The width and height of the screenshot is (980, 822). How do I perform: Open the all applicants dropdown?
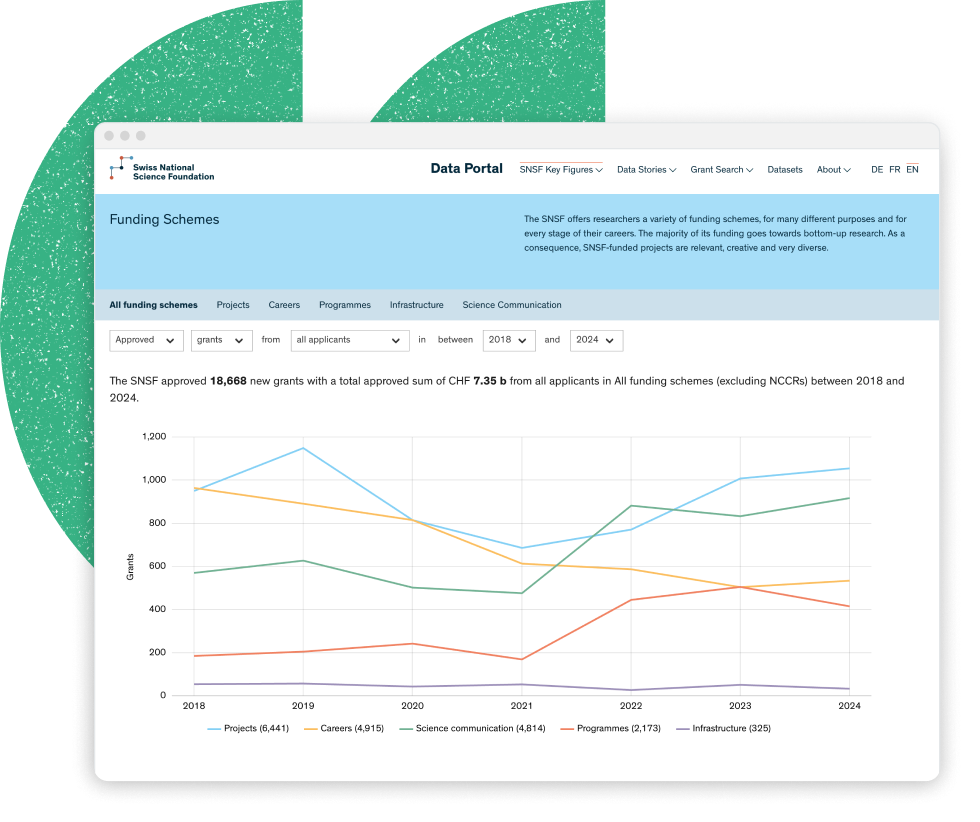pos(349,340)
